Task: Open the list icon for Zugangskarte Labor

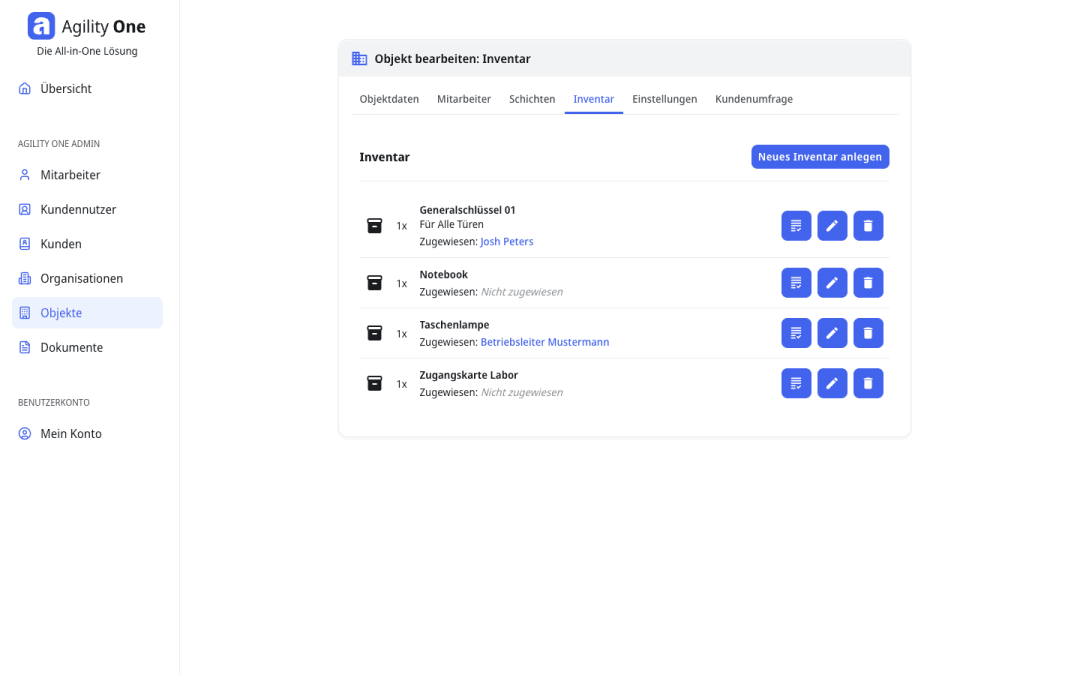Action: coord(796,383)
